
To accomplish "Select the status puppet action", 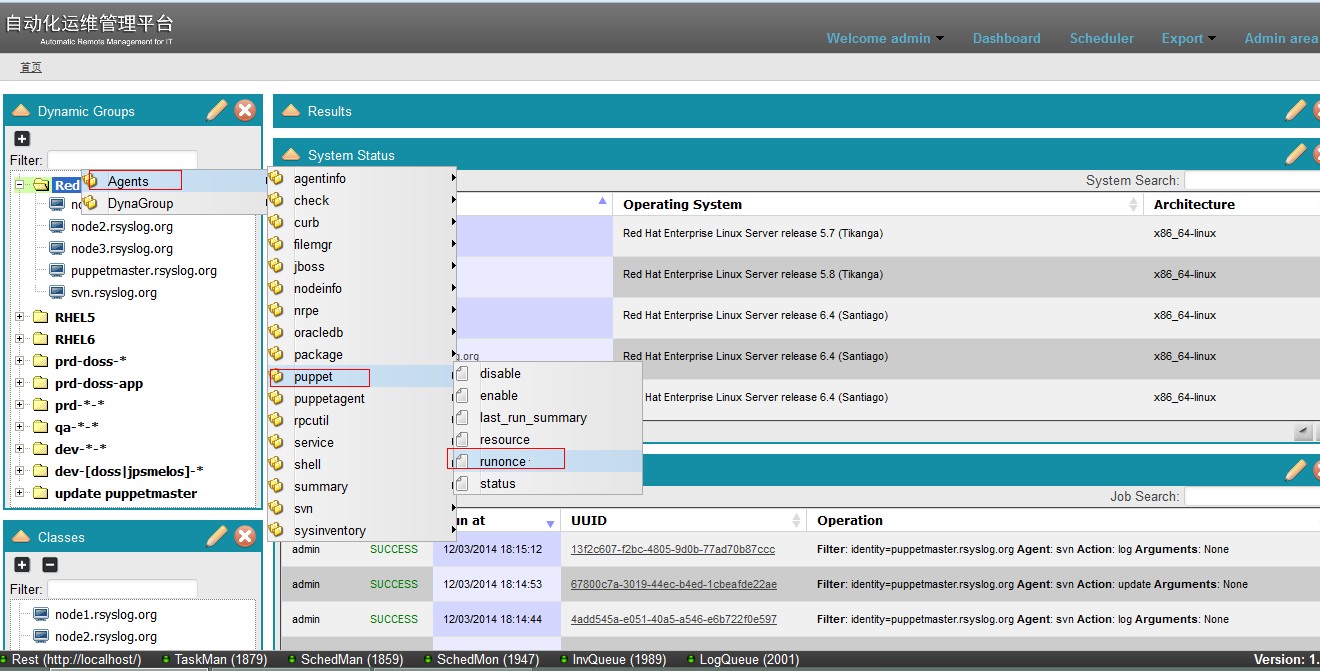I will click(x=547, y=483).
